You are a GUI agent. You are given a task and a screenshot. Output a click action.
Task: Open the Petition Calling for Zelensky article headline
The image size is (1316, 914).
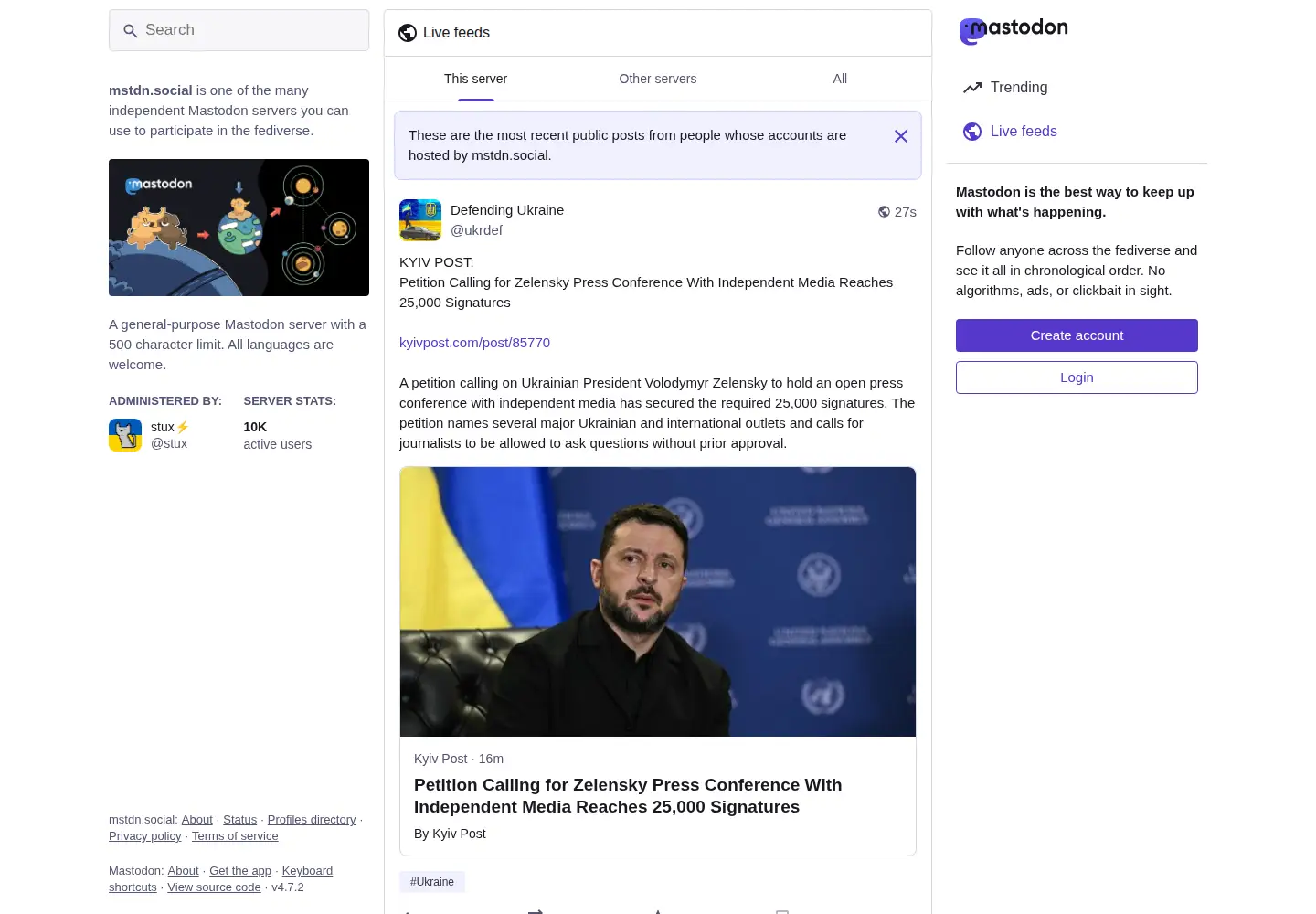tap(628, 796)
